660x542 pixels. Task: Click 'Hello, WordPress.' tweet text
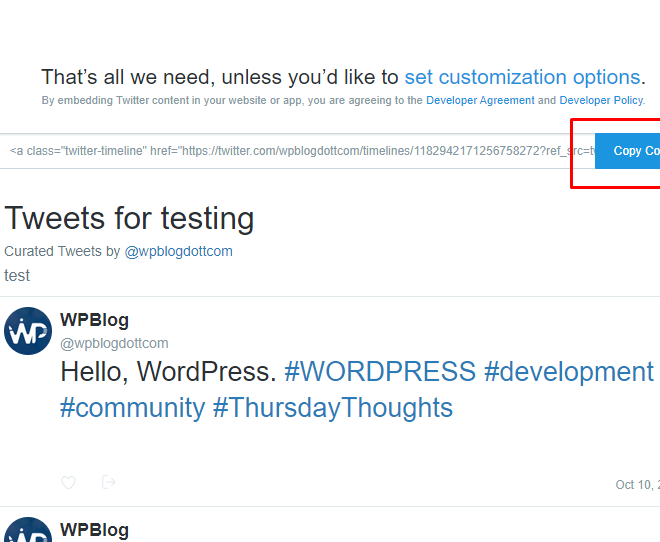coord(168,372)
